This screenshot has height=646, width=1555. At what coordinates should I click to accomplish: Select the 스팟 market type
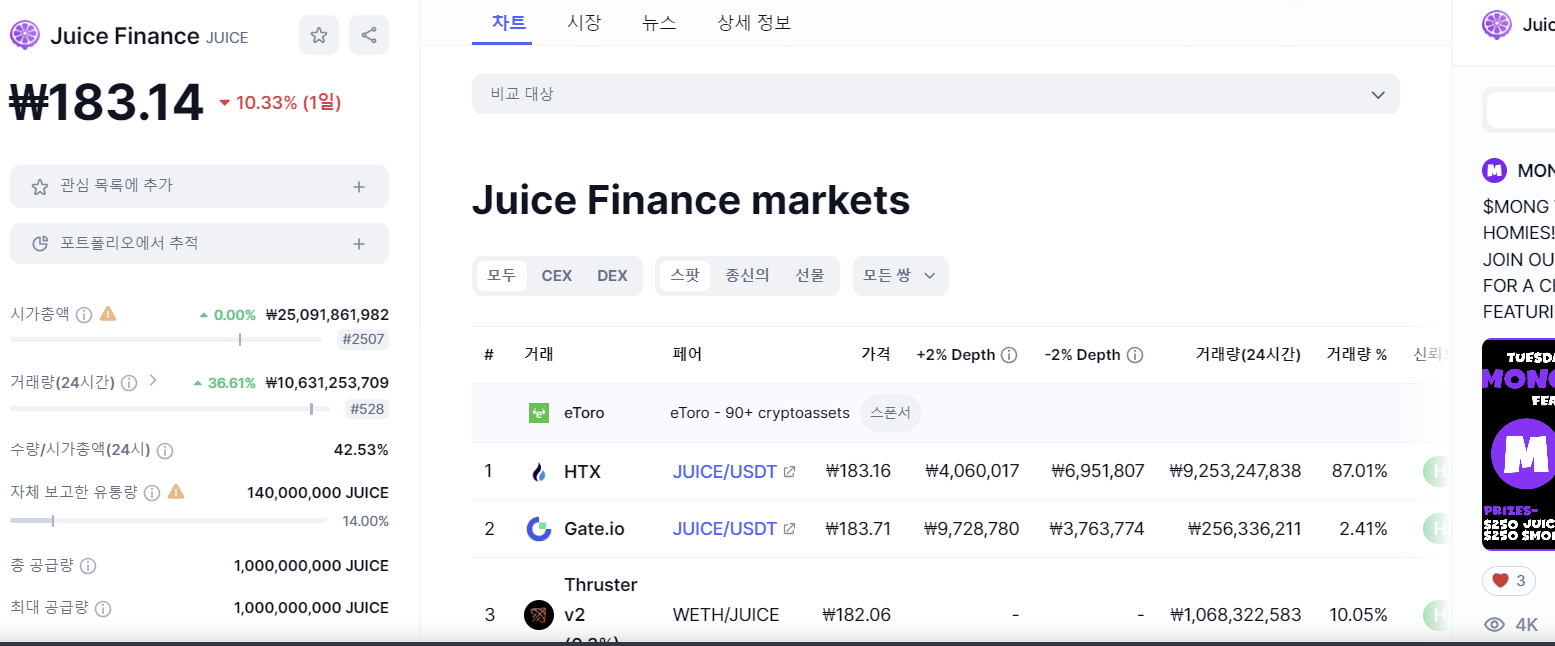click(x=685, y=276)
